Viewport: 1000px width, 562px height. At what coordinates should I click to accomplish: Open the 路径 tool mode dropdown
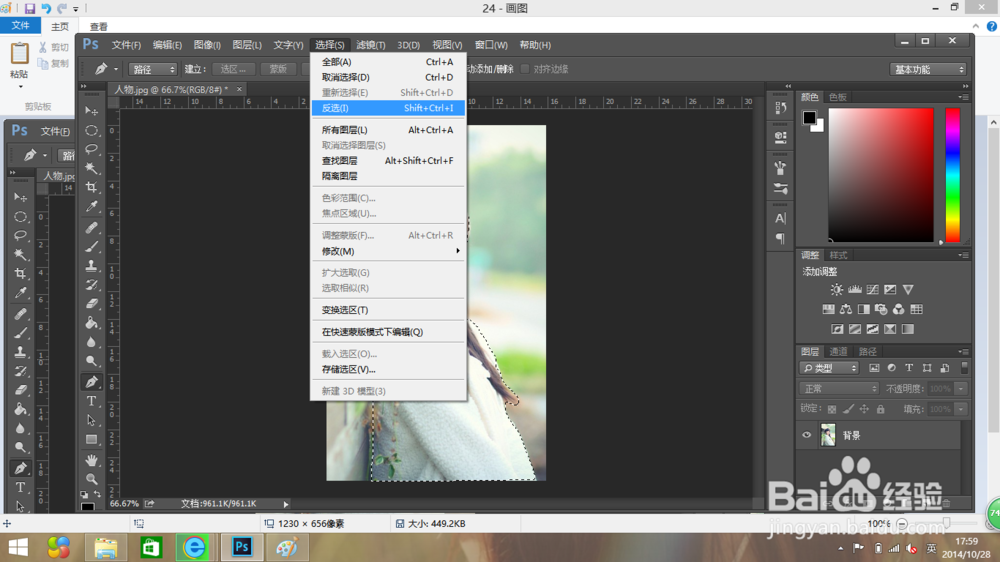[152, 69]
